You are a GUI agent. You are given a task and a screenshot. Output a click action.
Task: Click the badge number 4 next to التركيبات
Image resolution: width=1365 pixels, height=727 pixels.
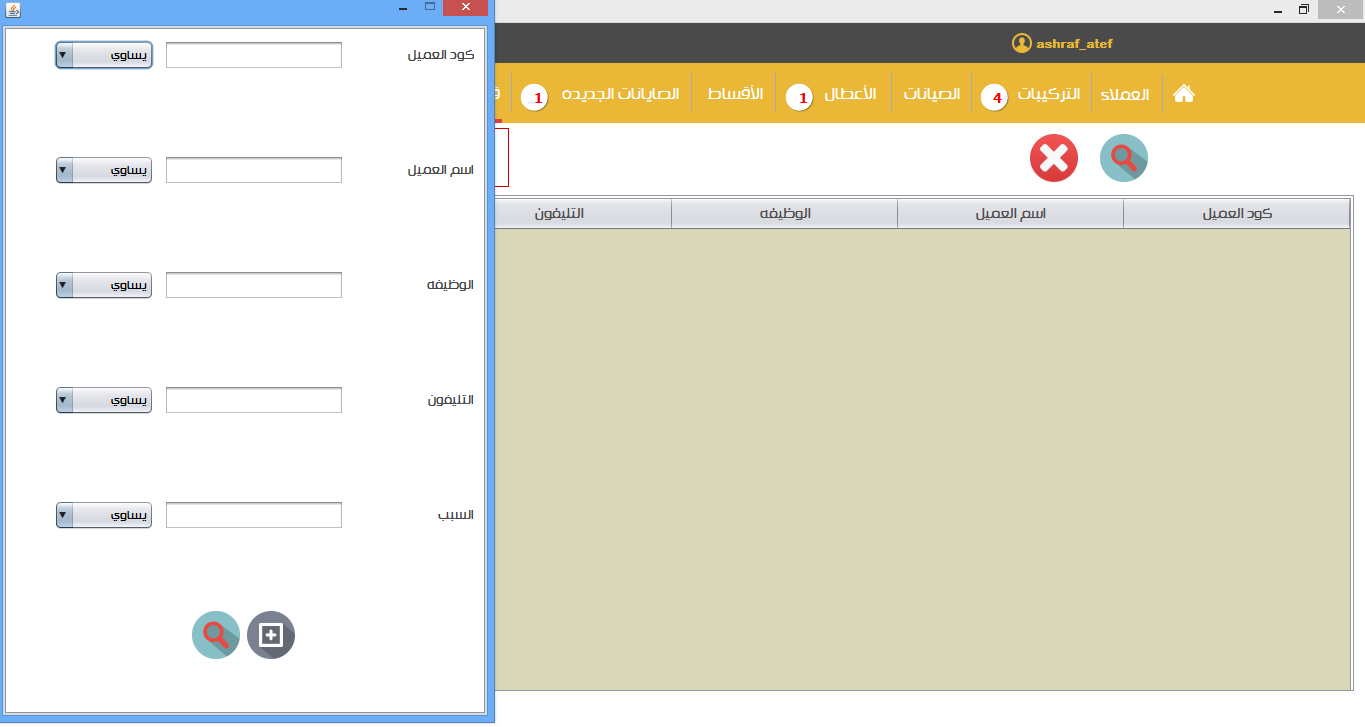pyautogui.click(x=996, y=98)
